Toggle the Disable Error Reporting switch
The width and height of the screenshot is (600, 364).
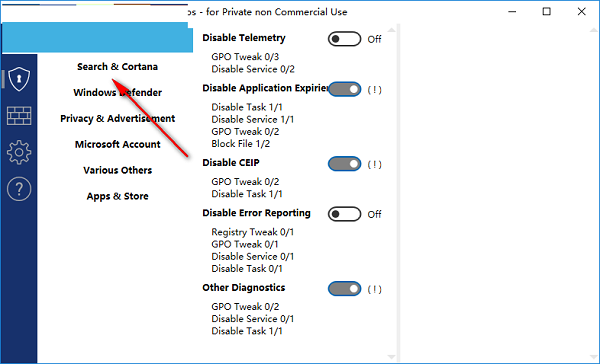344,214
